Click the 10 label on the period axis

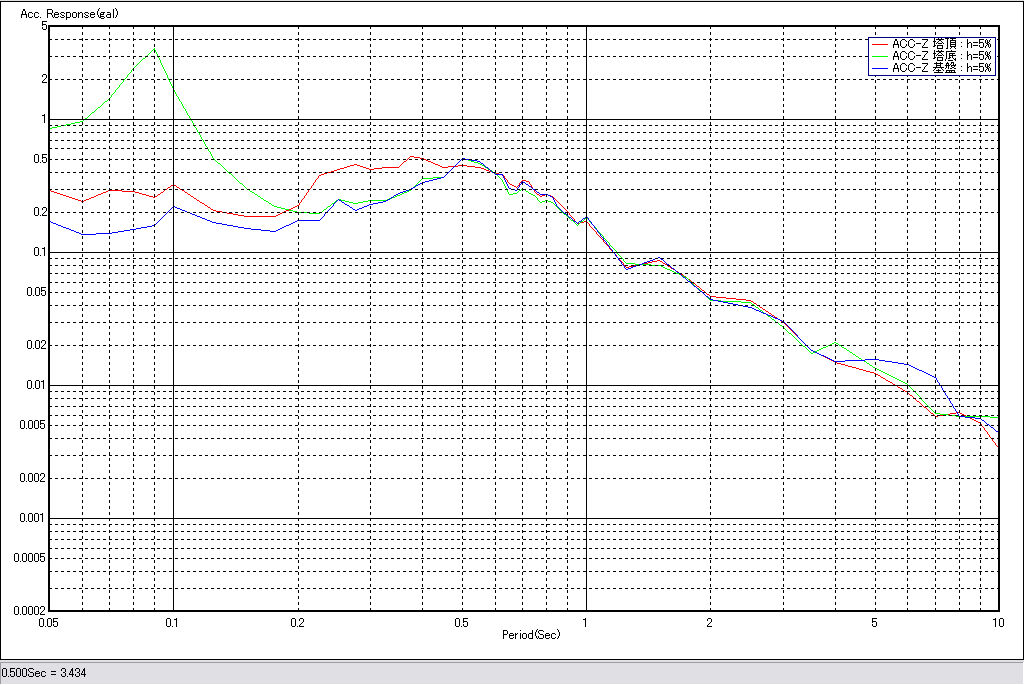(997, 622)
